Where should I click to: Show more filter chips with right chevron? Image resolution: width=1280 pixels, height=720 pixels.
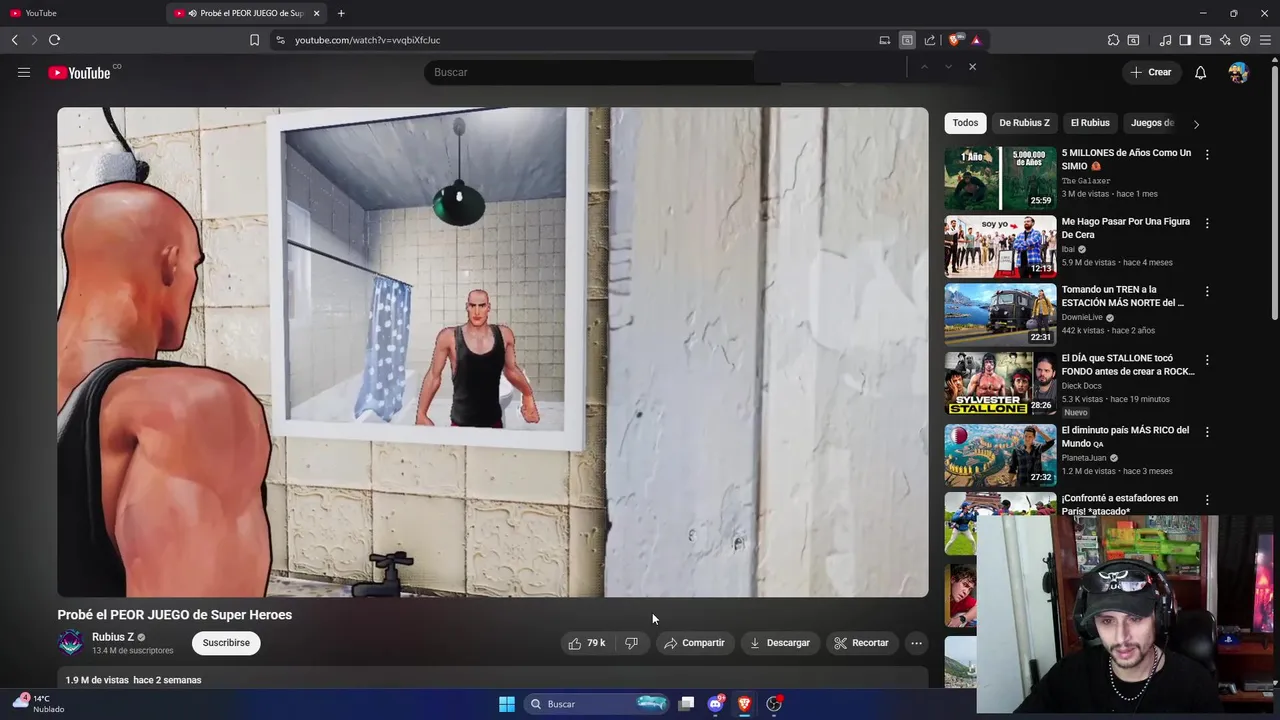(x=1196, y=124)
